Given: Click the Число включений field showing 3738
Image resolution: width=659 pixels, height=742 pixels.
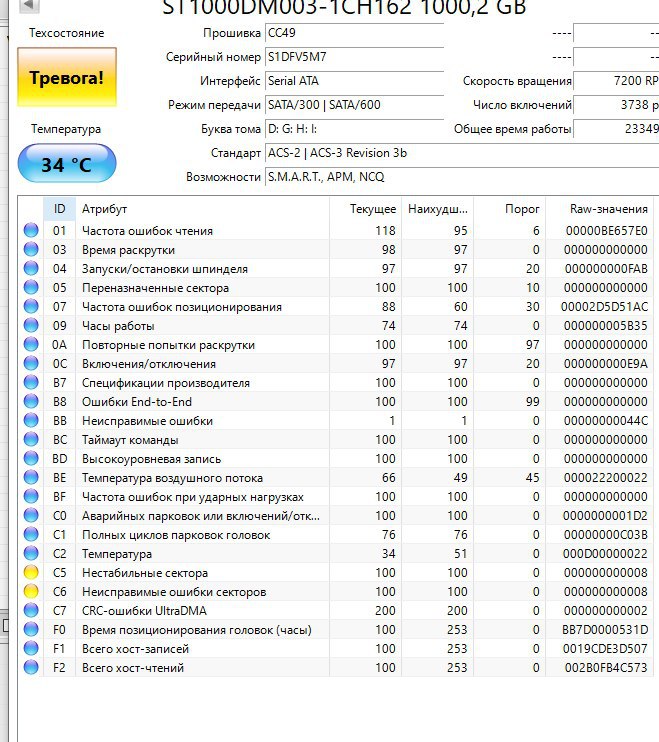Looking at the screenshot, I should [616, 105].
